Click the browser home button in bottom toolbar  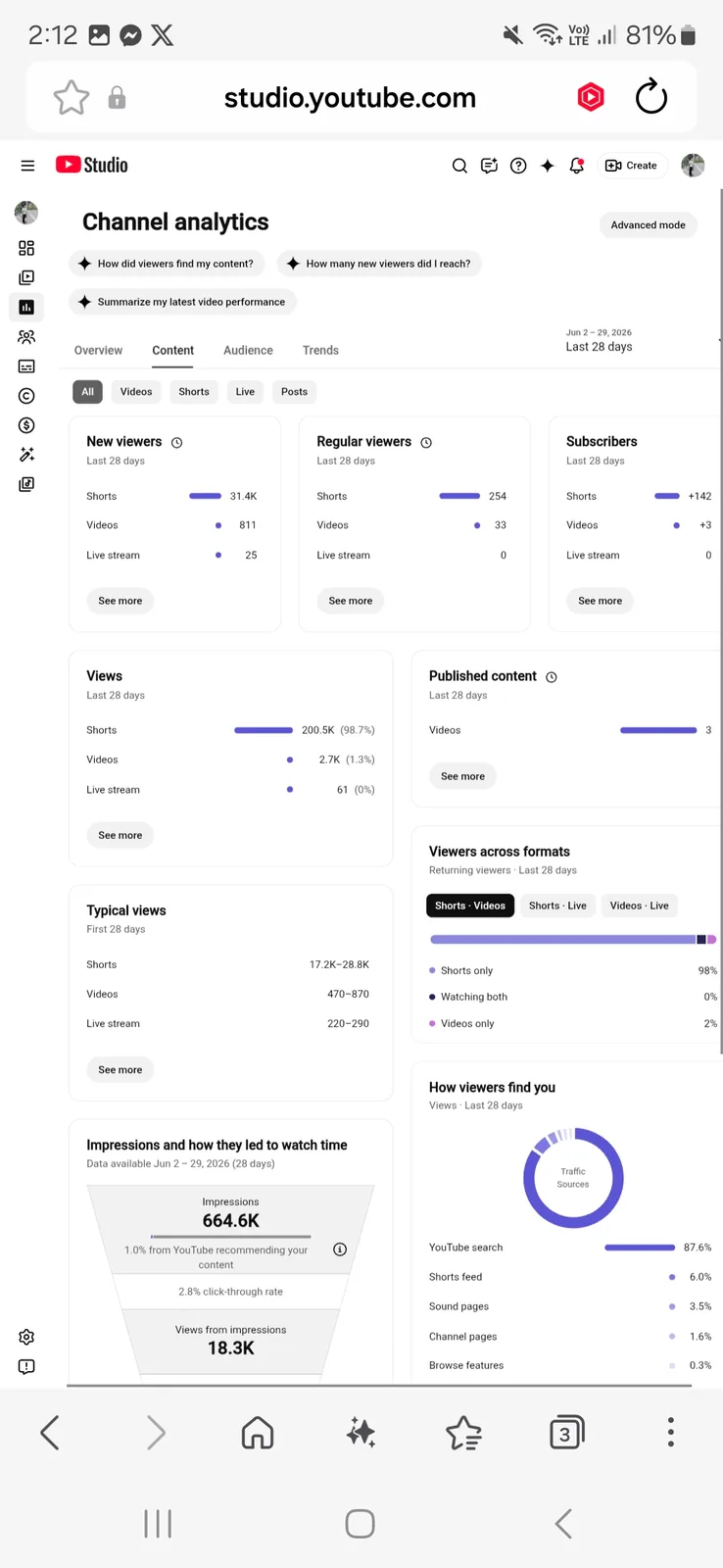[258, 1433]
